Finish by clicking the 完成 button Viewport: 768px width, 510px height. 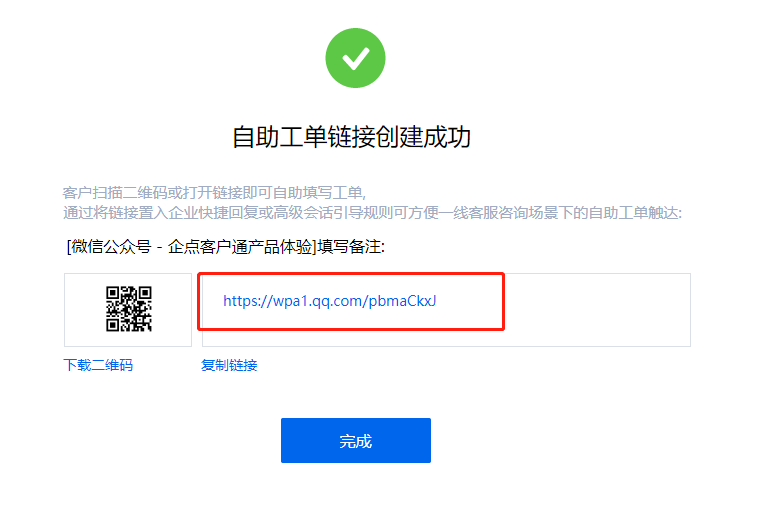click(x=356, y=440)
